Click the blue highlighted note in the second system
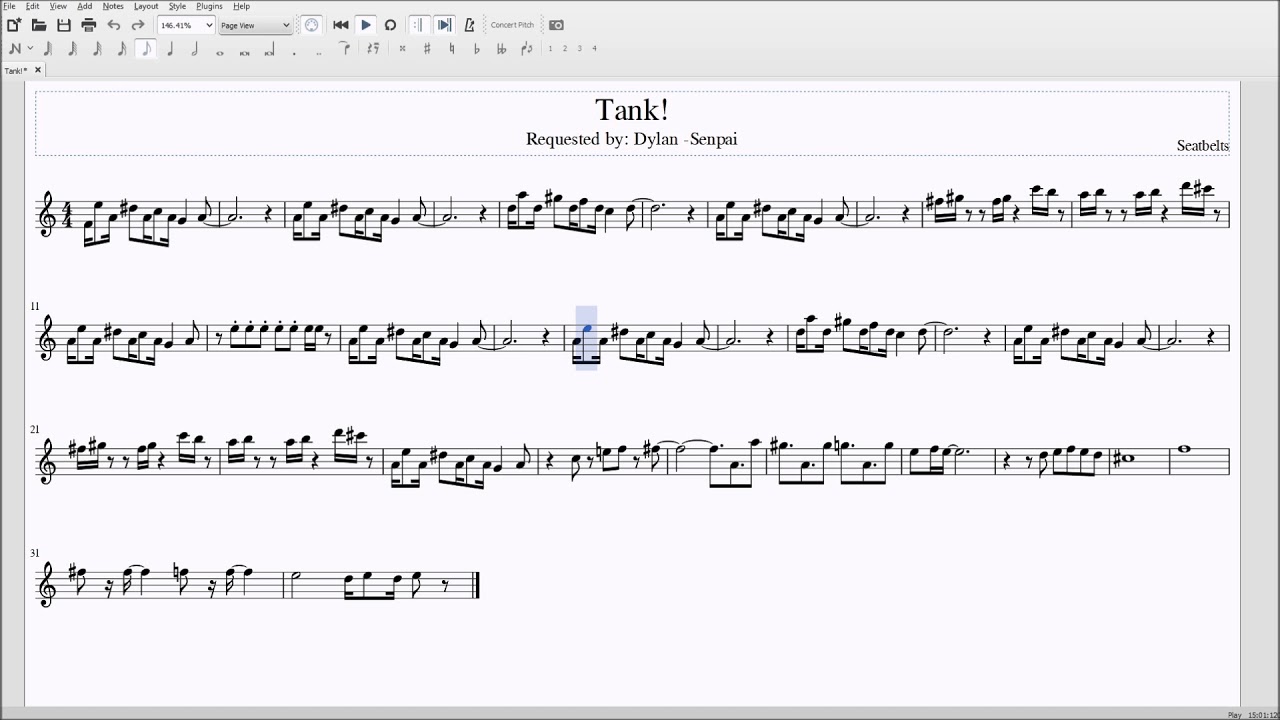The width and height of the screenshot is (1280, 720). (x=588, y=327)
